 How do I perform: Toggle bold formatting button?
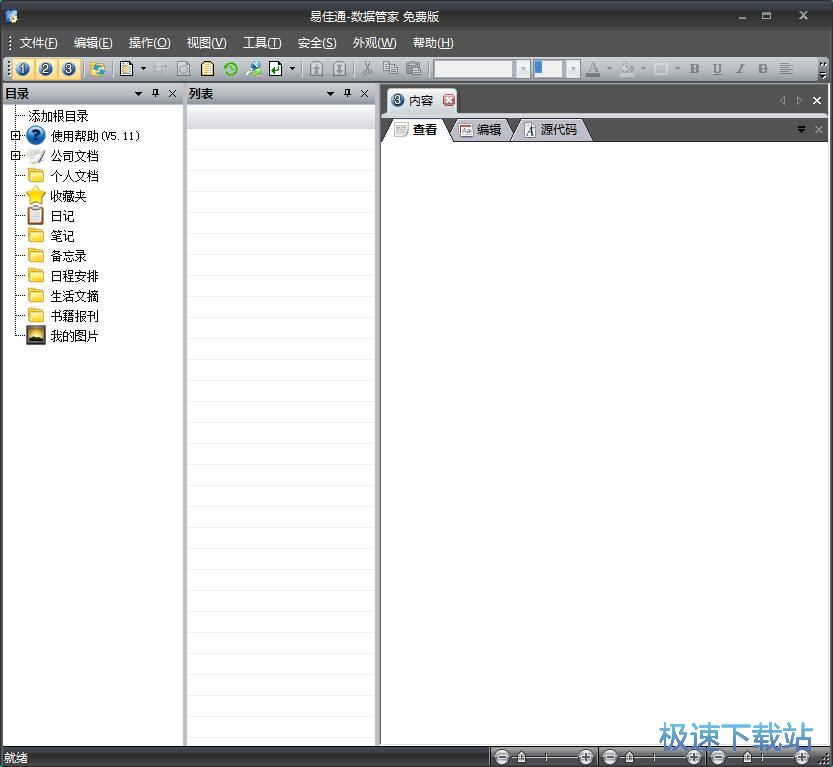point(694,69)
